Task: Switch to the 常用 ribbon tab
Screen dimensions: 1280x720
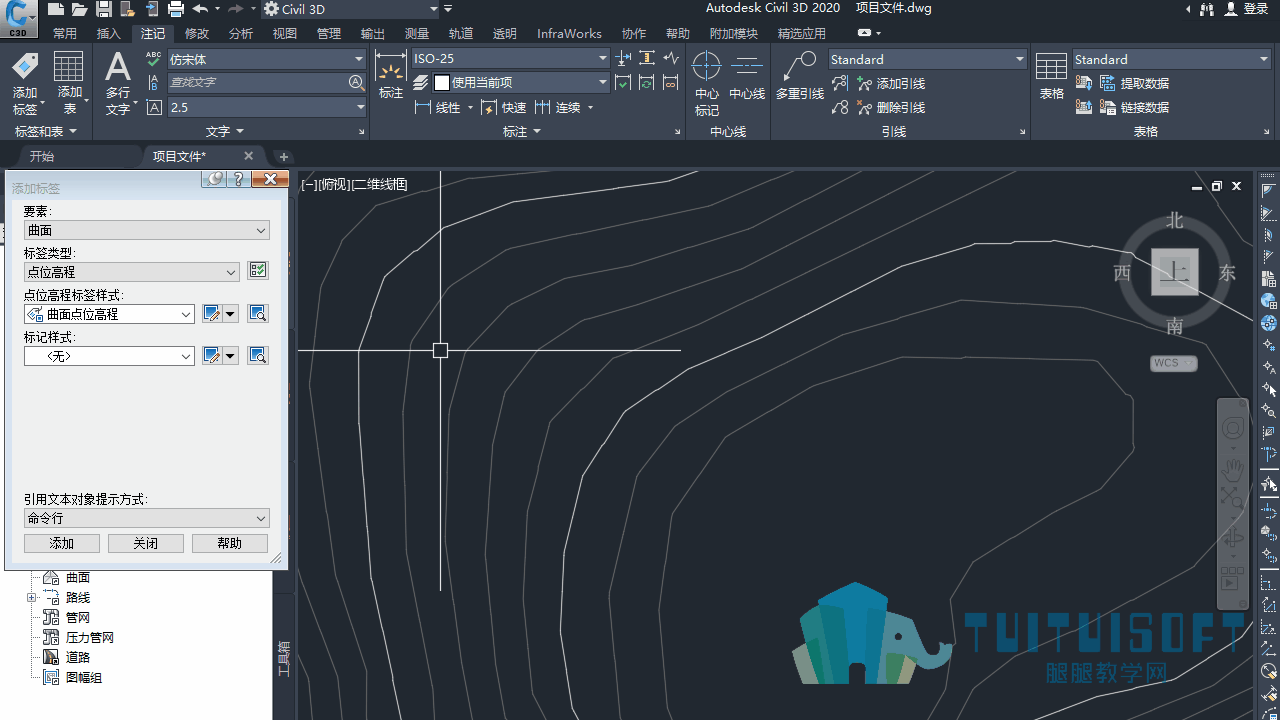Action: (65, 33)
